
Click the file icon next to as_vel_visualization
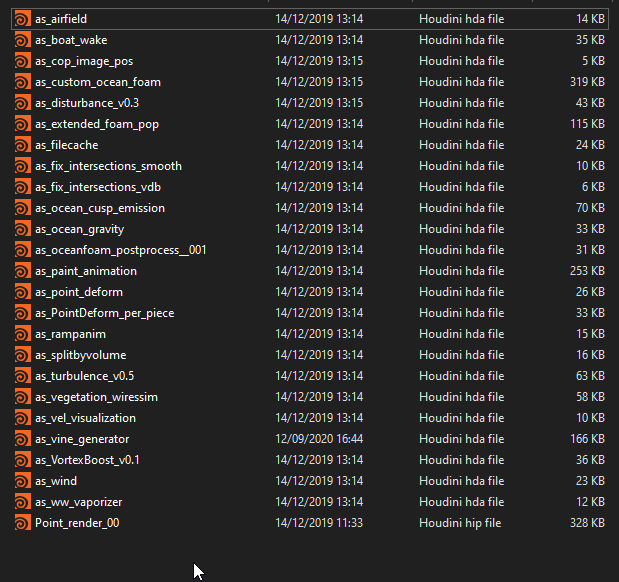coord(23,418)
